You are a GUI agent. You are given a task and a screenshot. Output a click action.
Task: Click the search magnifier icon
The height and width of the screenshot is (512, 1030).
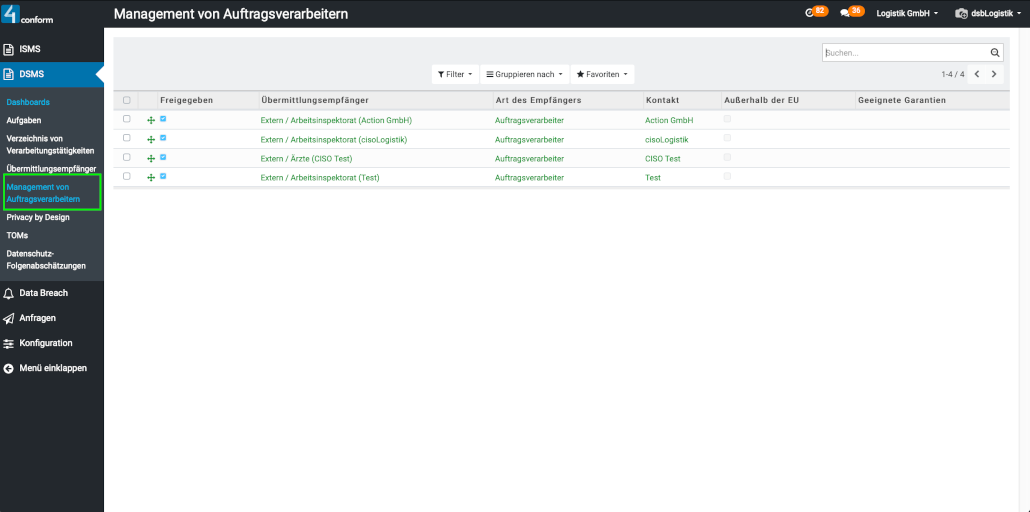tap(995, 53)
